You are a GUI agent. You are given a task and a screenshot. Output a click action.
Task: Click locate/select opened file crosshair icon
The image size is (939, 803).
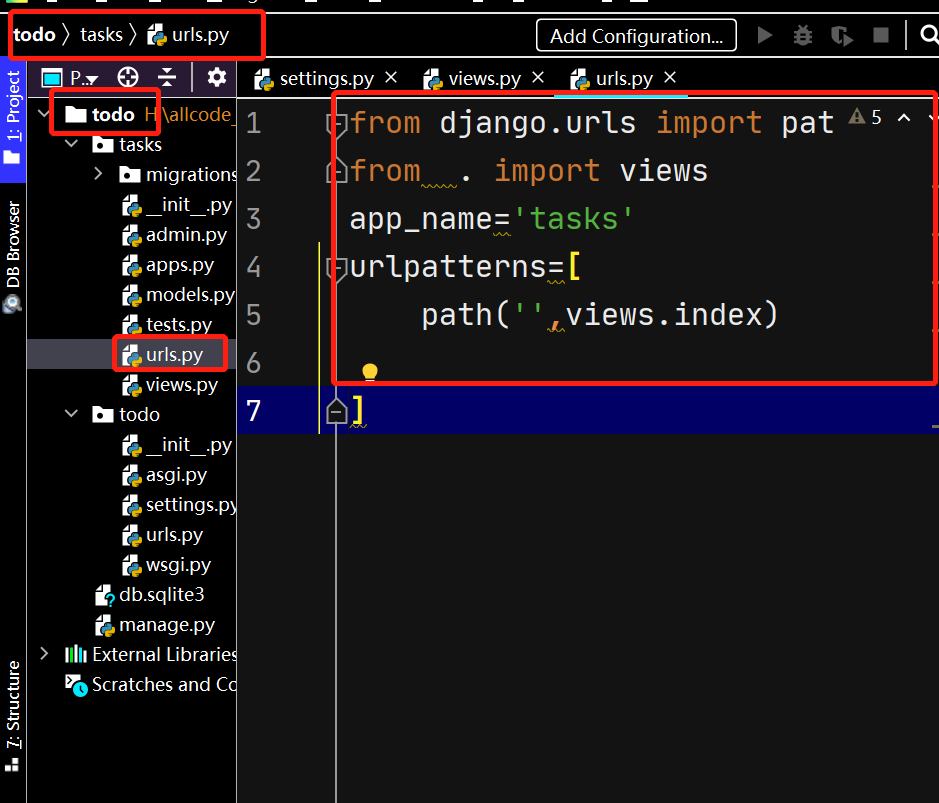point(128,77)
